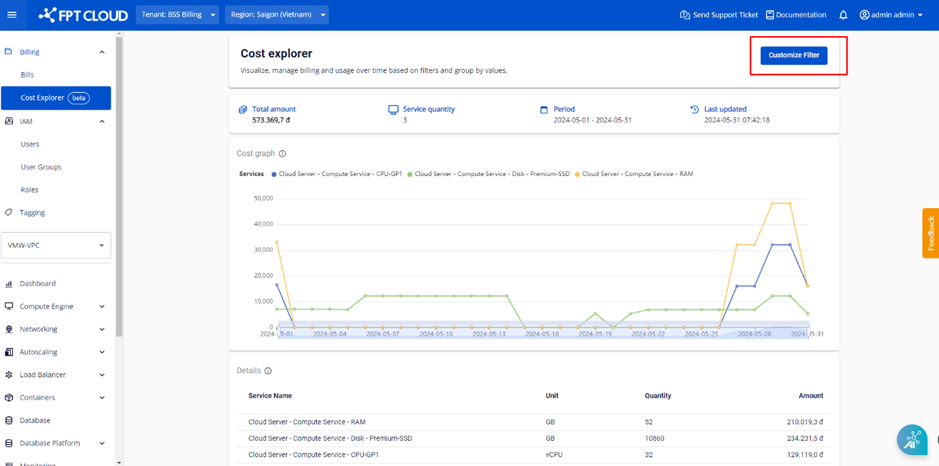The height and width of the screenshot is (466, 939).
Task: Click the Customize Filter button
Action: 793,55
